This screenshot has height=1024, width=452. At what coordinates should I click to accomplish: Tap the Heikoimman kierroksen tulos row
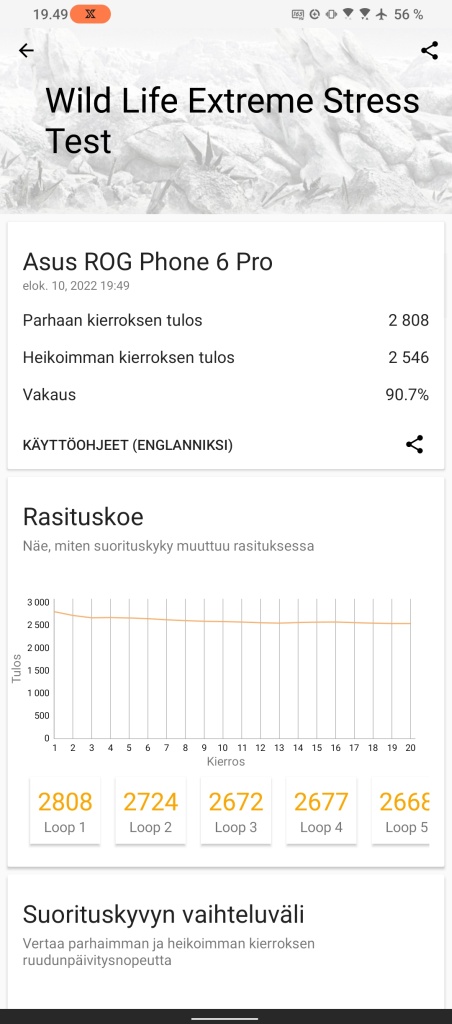pyautogui.click(x=226, y=357)
